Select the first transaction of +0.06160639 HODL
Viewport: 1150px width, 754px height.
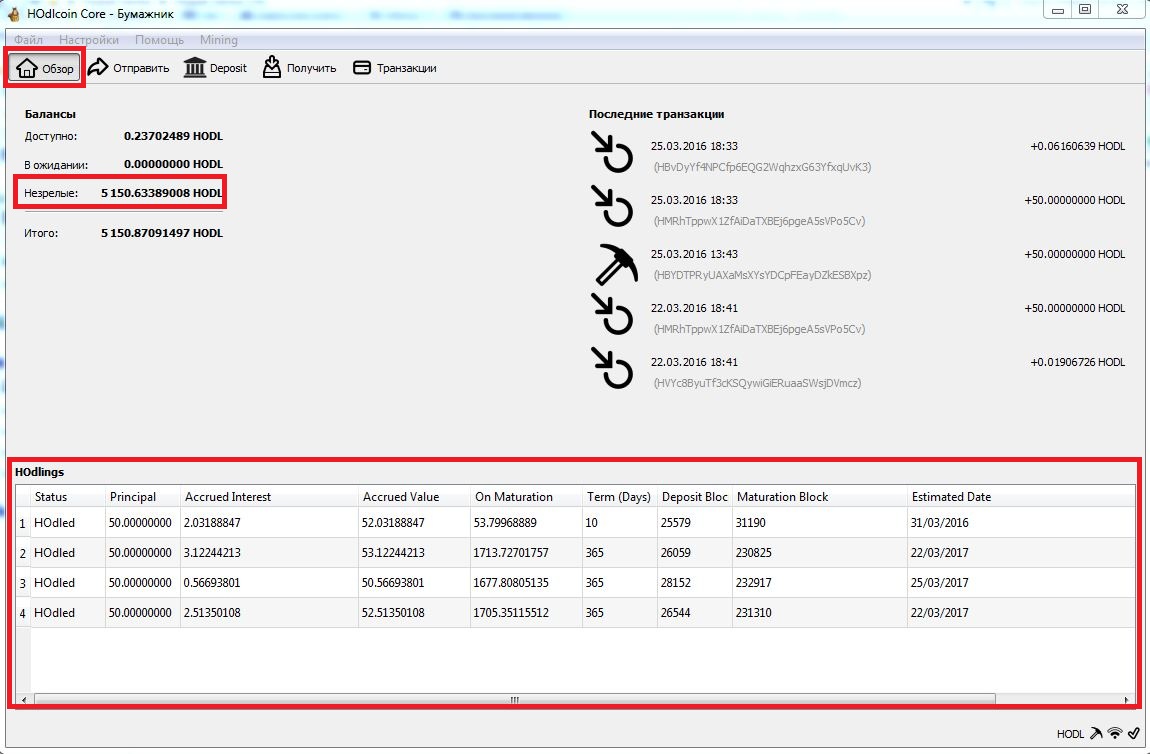pyautogui.click(x=860, y=155)
